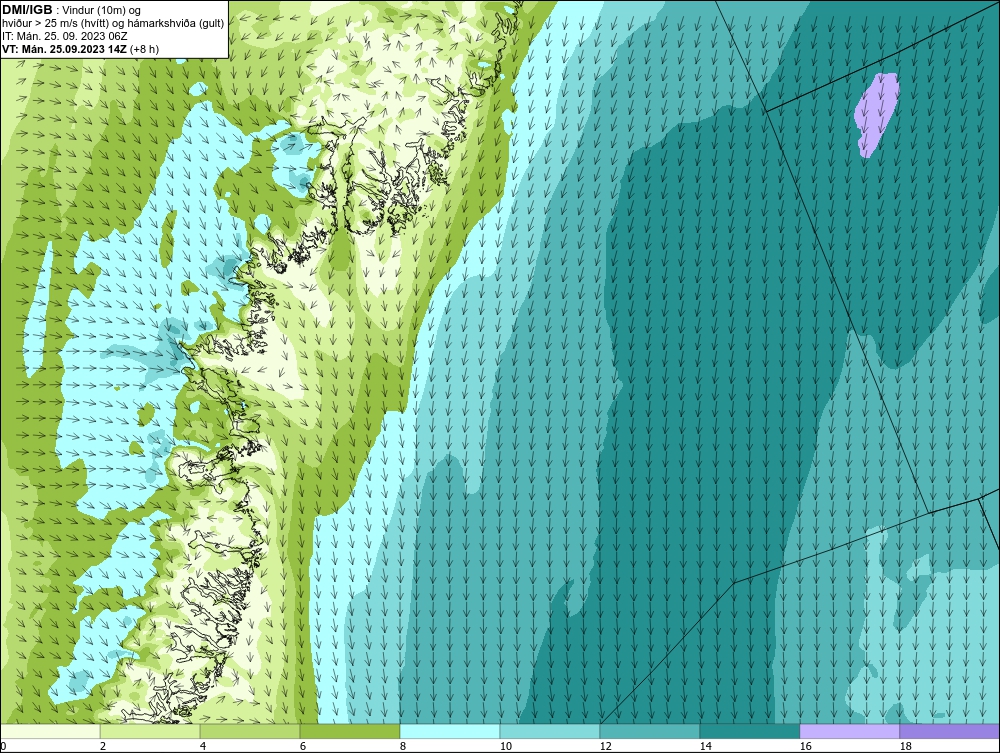Click the legend label "18"
1000x753 pixels.
(905, 746)
